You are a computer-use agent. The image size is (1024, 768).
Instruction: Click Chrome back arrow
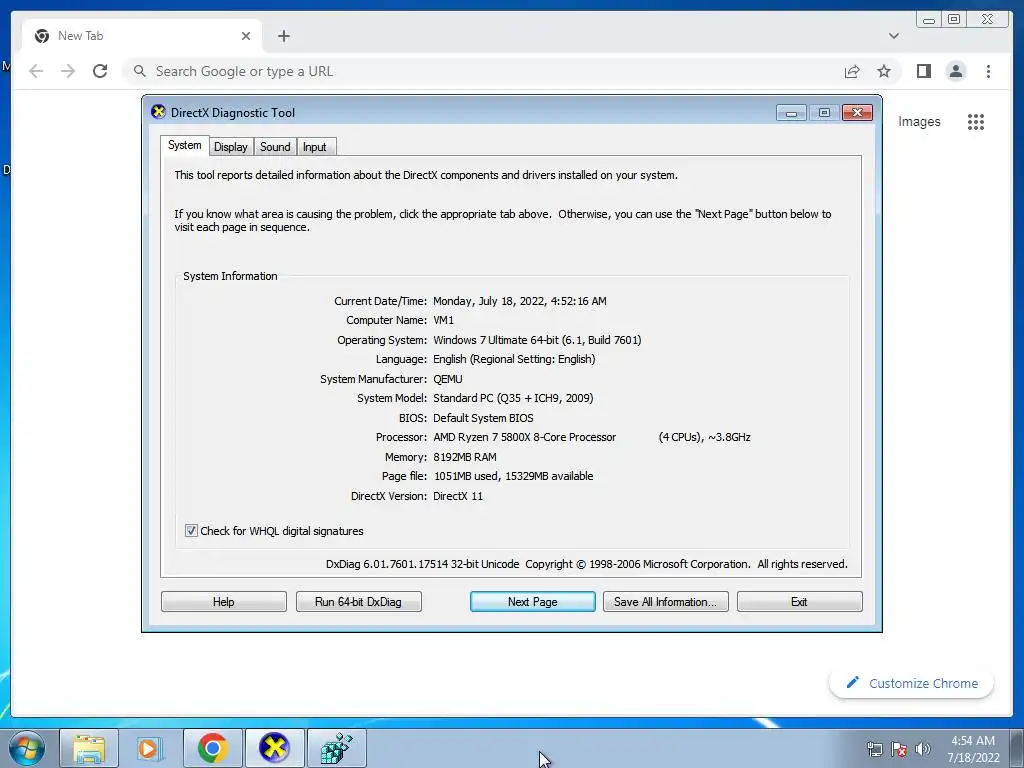pos(36,71)
